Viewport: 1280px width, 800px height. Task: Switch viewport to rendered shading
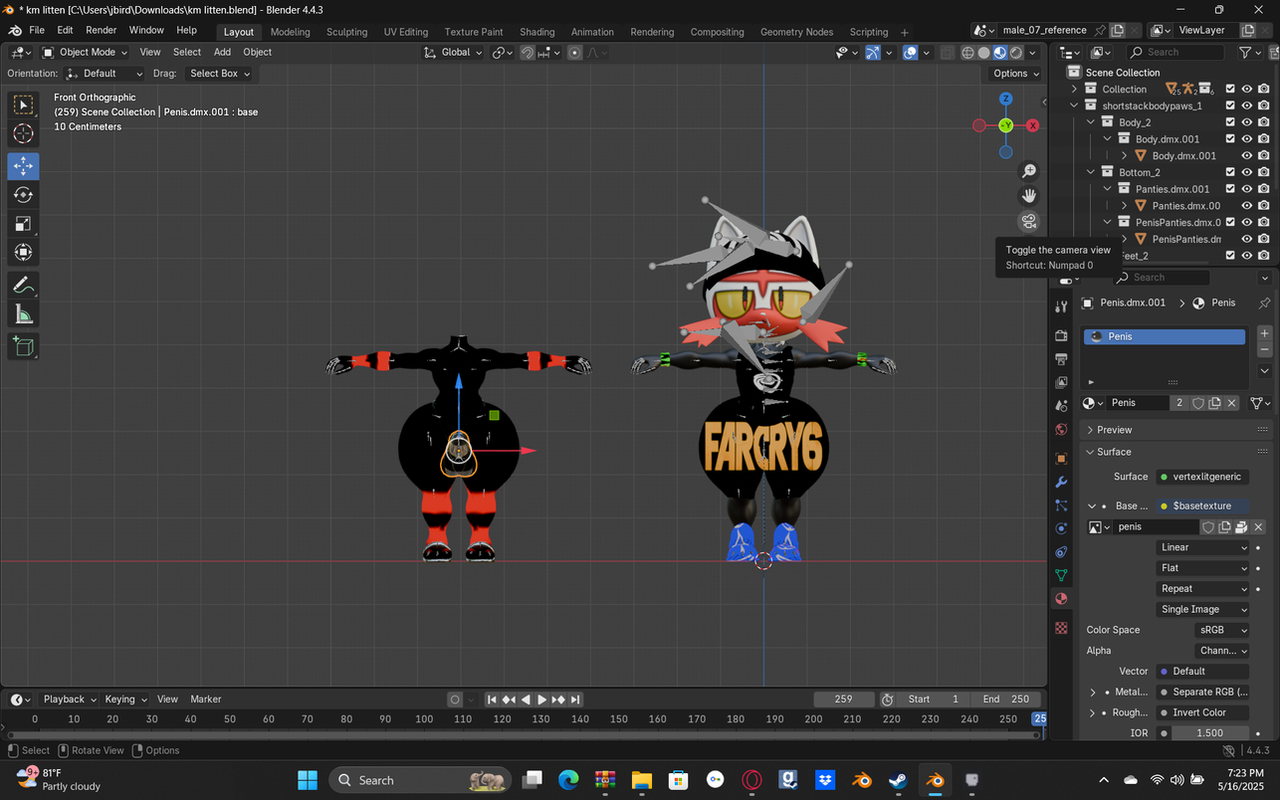(x=1016, y=52)
